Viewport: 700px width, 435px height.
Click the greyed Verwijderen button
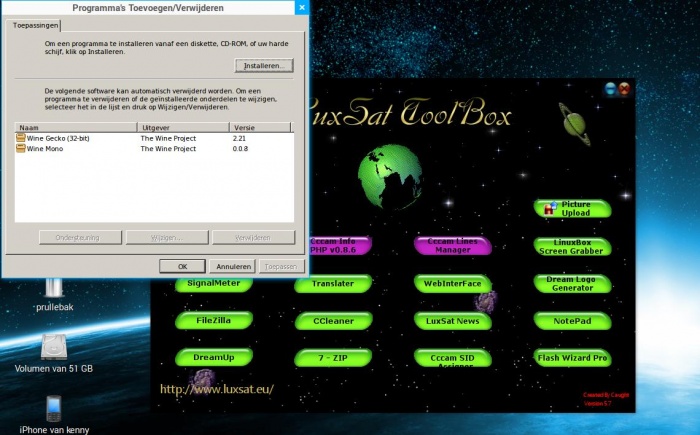point(253,238)
